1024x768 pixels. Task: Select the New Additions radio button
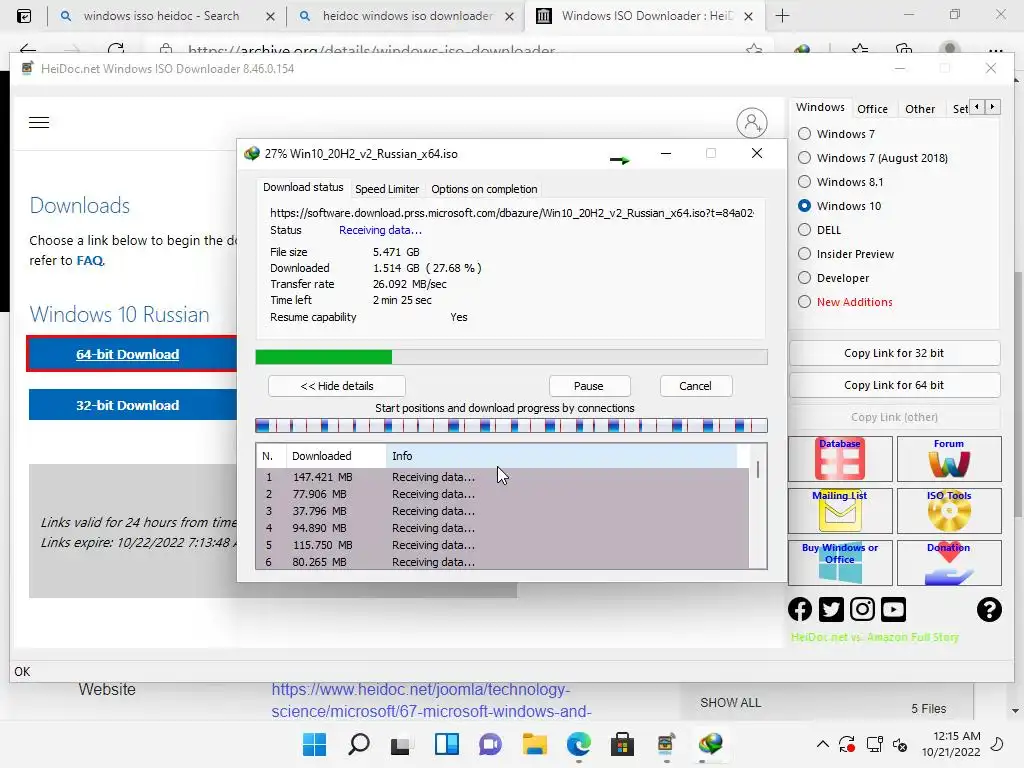[805, 302]
